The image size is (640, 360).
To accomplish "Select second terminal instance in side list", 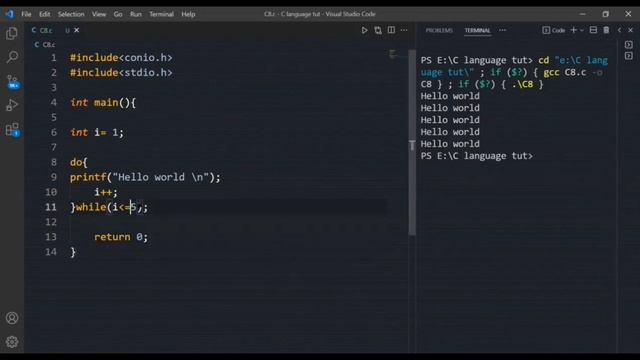I will (629, 56).
